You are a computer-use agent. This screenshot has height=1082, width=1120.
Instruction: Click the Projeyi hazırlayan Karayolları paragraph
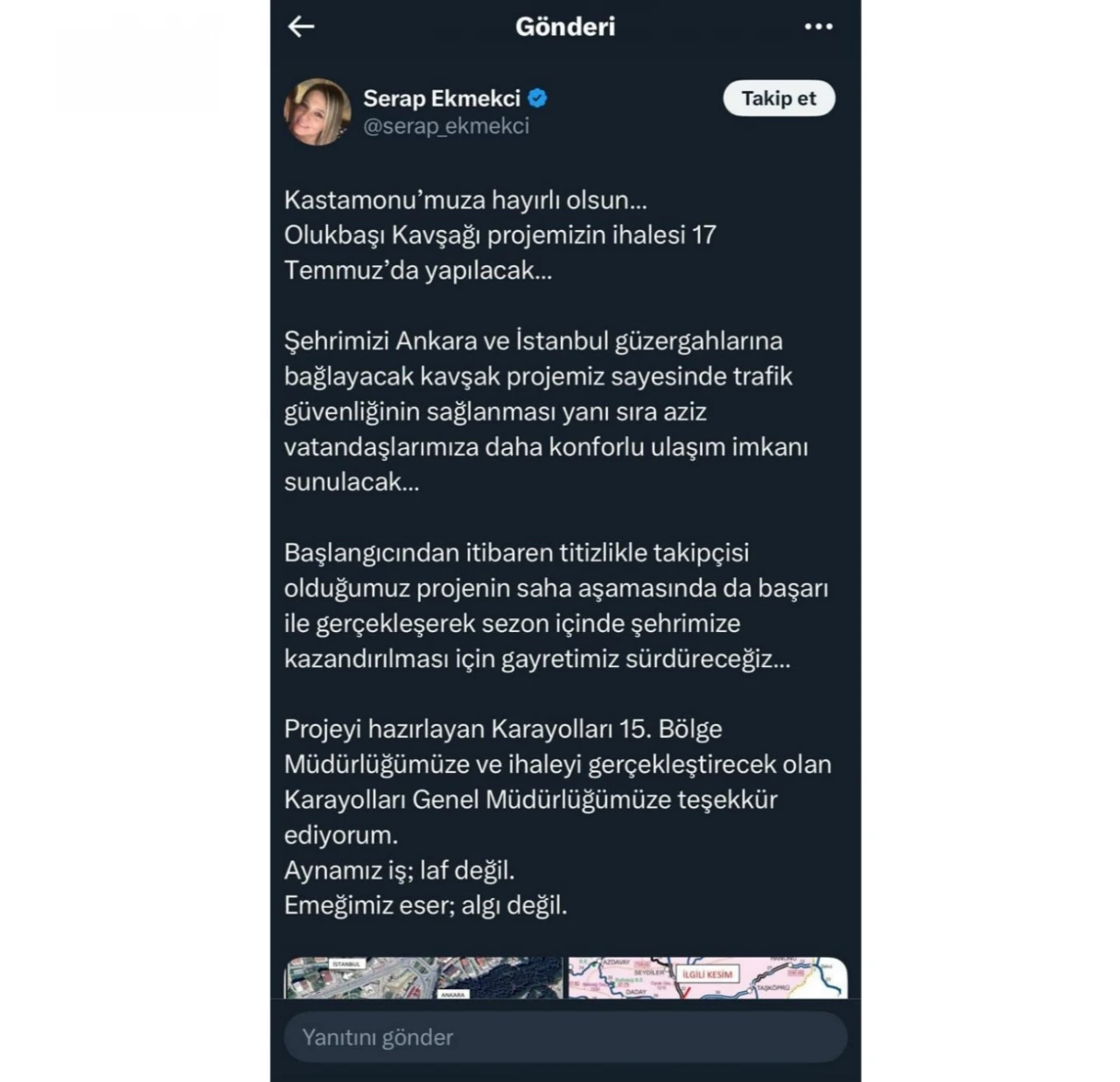coord(557,782)
